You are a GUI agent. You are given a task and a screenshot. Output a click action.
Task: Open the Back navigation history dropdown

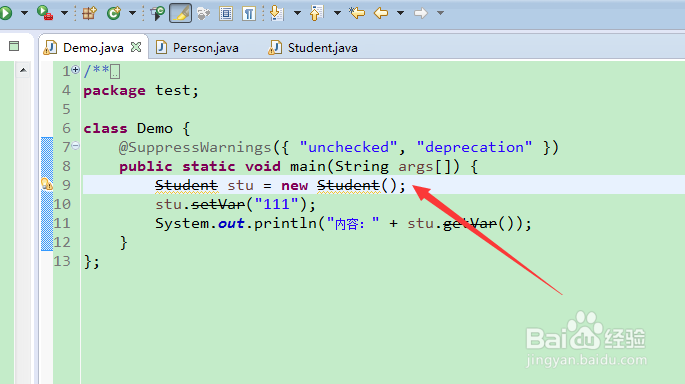point(400,13)
